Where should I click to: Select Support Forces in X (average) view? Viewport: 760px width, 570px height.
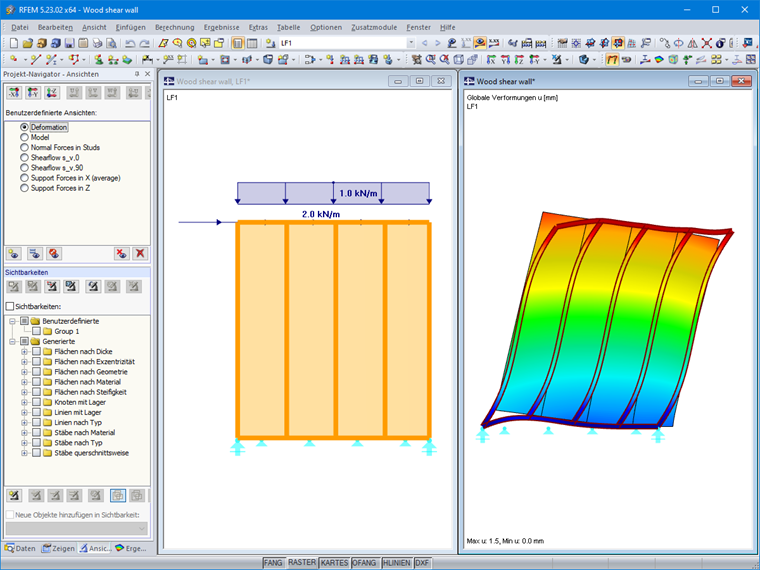click(24, 178)
